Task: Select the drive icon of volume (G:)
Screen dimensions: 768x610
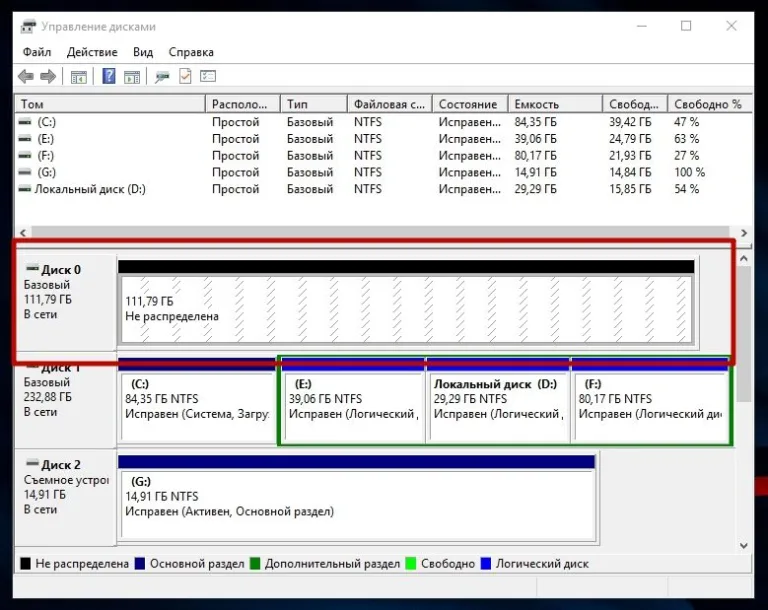Action: (24, 172)
